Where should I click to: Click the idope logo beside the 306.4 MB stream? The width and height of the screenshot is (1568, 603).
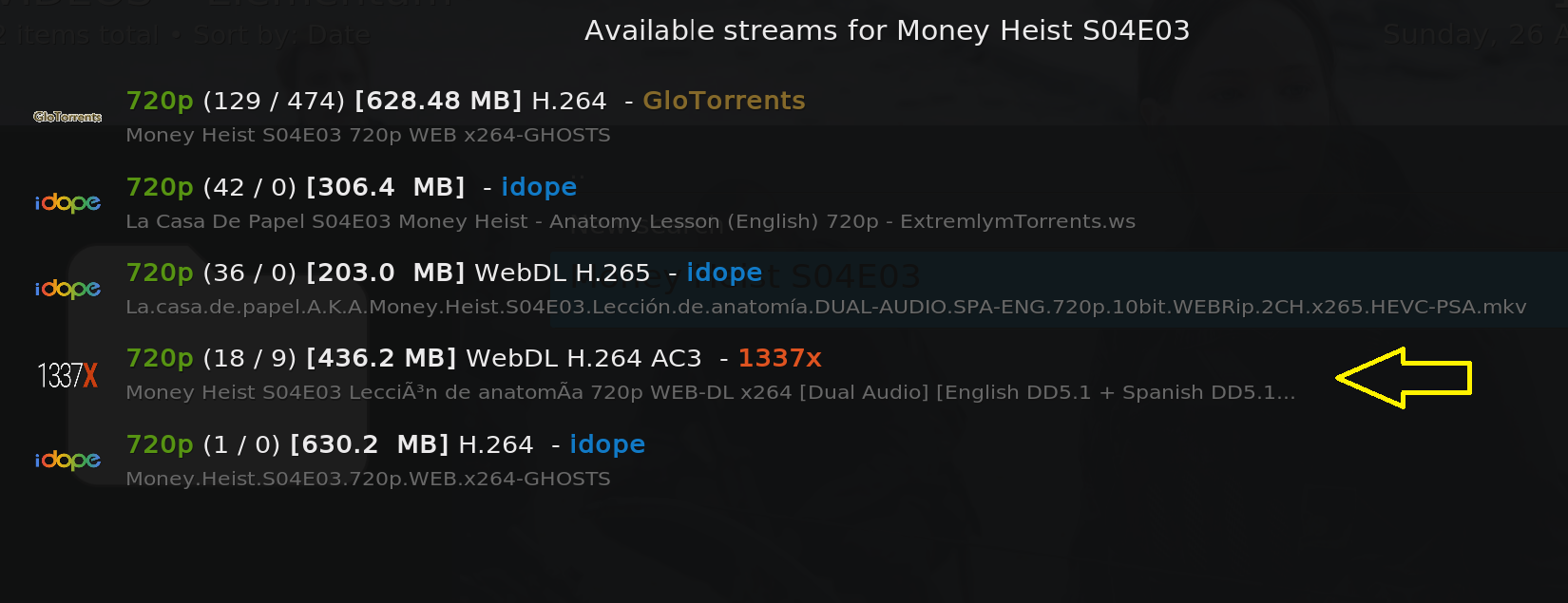[x=67, y=202]
